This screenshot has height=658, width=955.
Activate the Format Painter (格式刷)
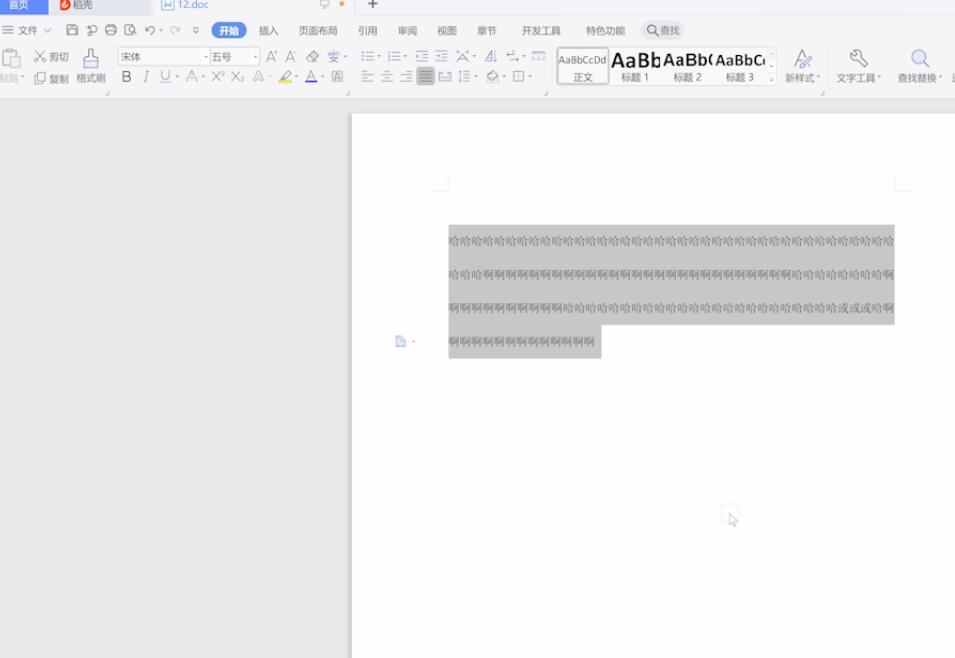coord(91,66)
